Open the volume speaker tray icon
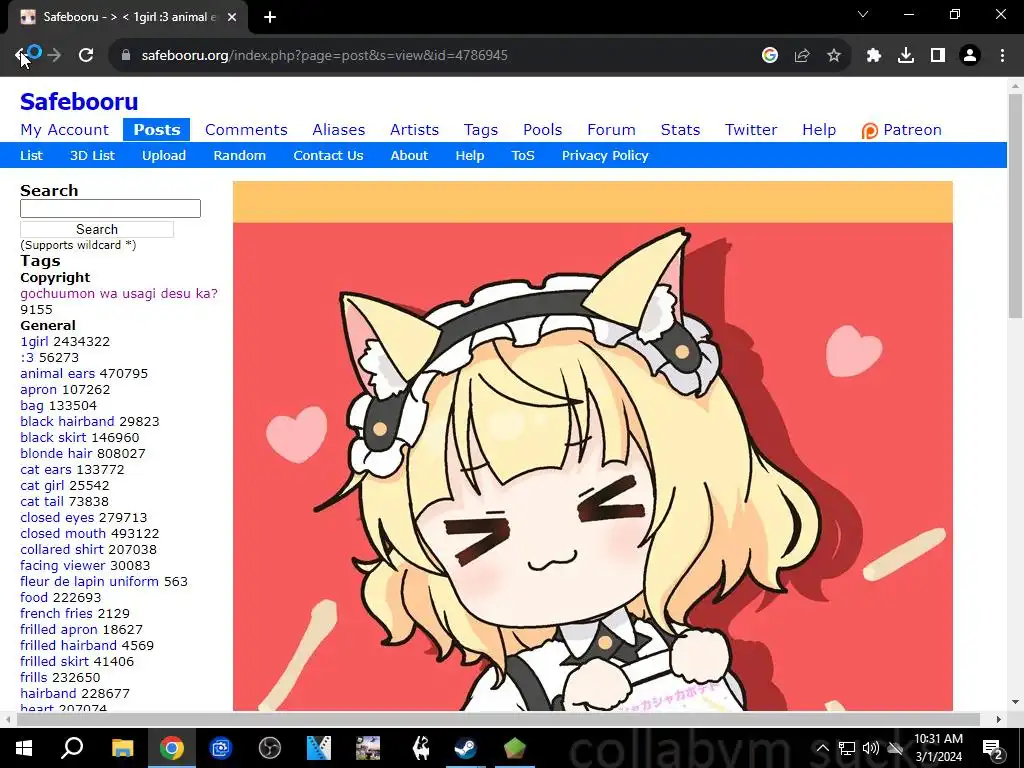Screen dimensions: 1024x768 coord(871,748)
